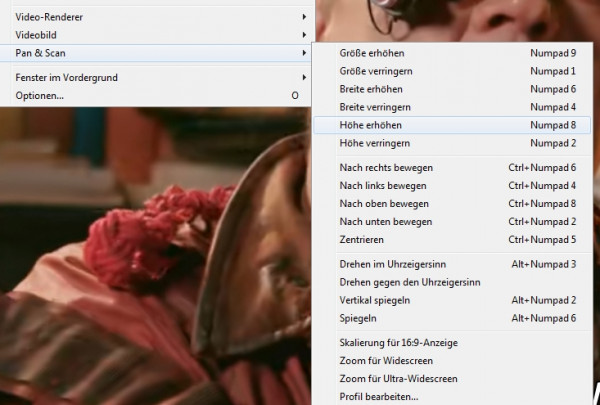Choose Größe erhöhen
This screenshot has height=405, width=600.
click(x=452, y=53)
